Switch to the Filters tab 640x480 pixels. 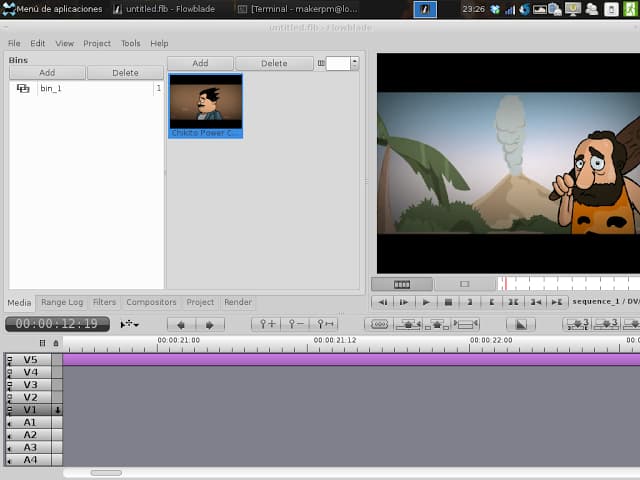[x=104, y=302]
